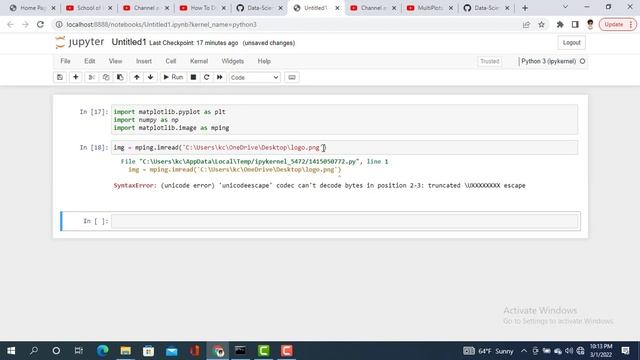Open Microsoft Edge from the taskbar

pyautogui.click(x=102, y=351)
